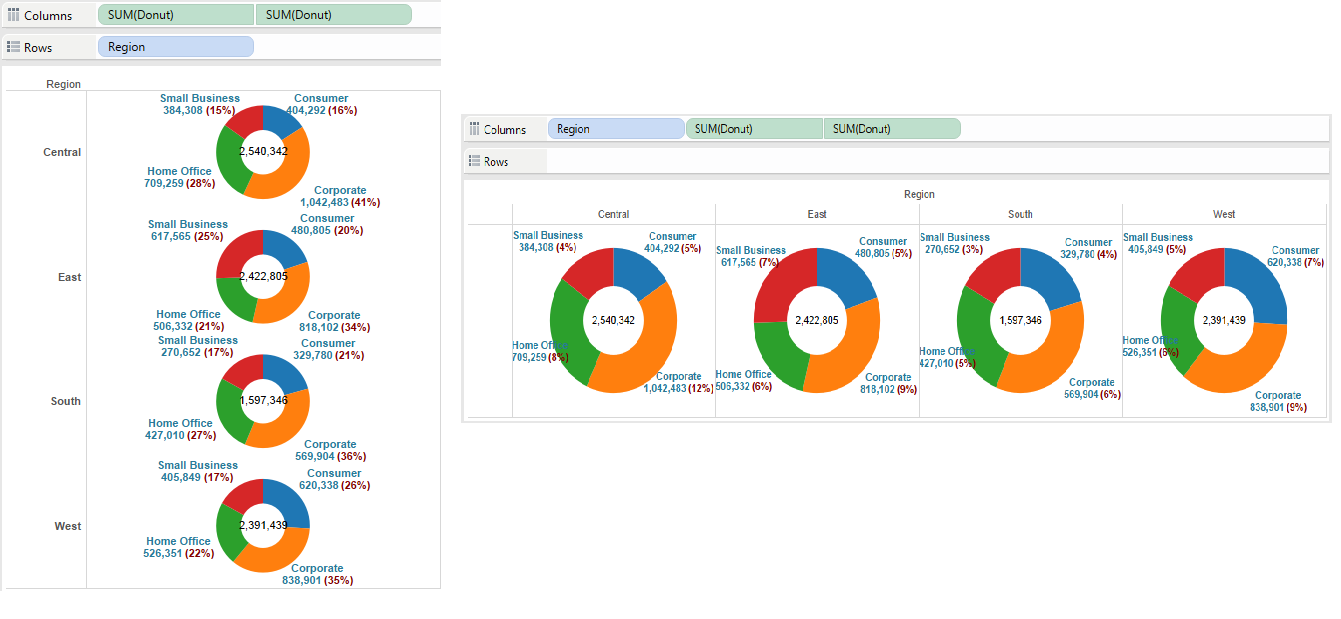This screenshot has width=1341, height=619.
Task: Select the Central row header in the left view
Action: point(61,152)
